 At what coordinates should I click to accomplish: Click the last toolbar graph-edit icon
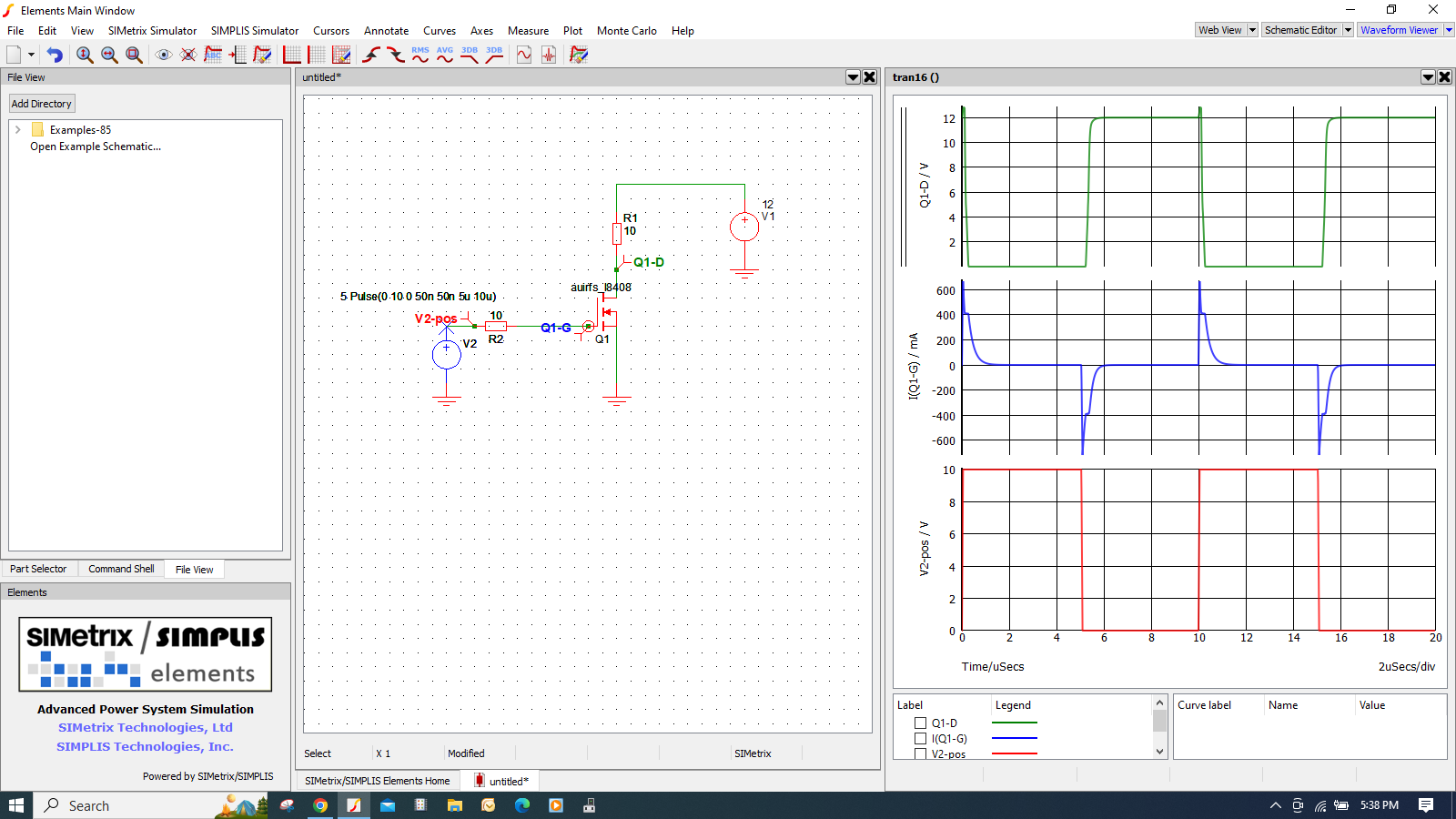[x=579, y=55]
